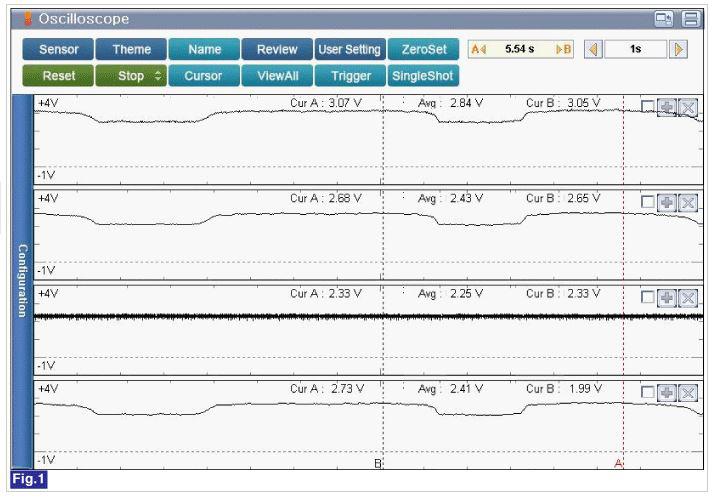This screenshot has width=712, height=497.
Task: Remove the second channel with X icon
Action: pos(687,202)
